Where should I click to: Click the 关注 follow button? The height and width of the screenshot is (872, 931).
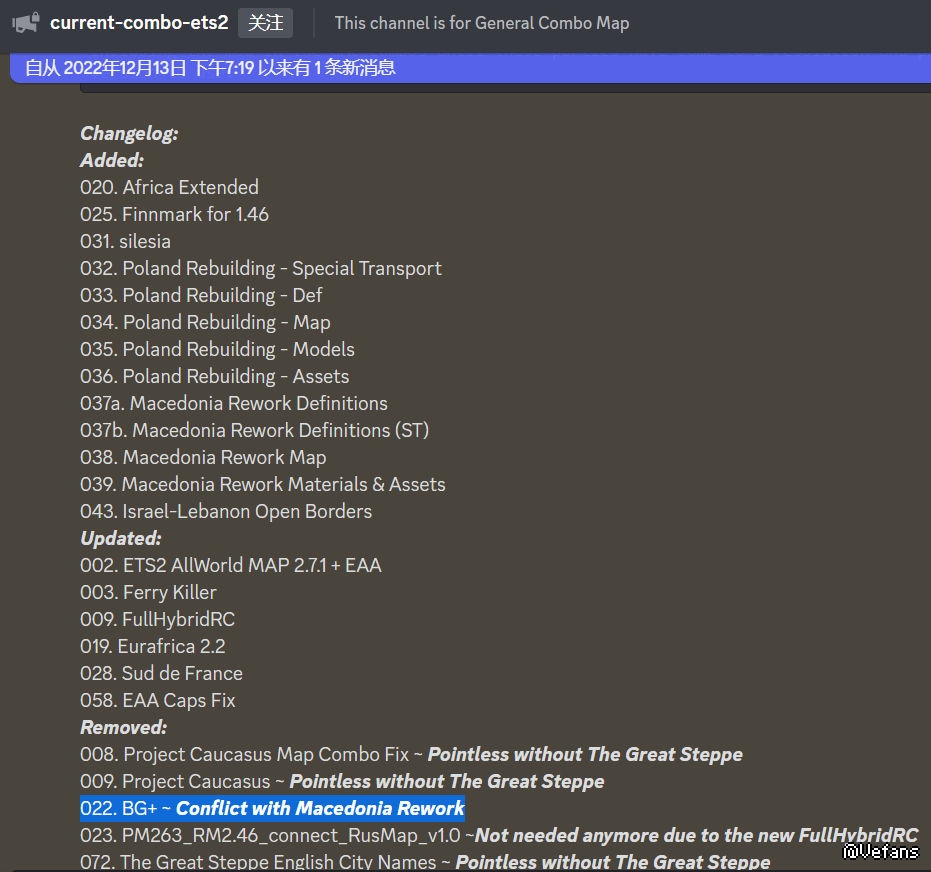click(265, 23)
